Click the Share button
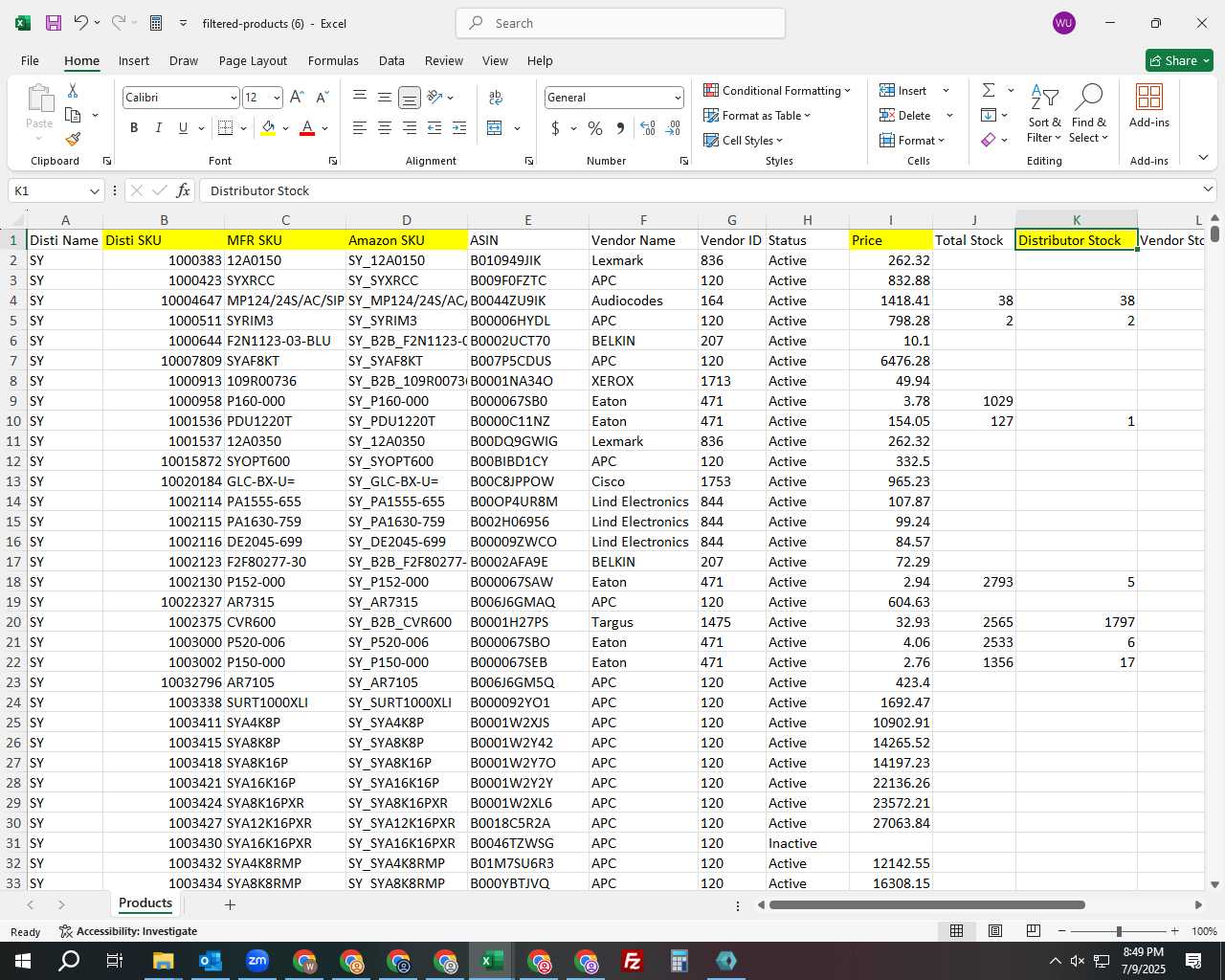Screen dimensions: 1225x980 coord(1179,60)
